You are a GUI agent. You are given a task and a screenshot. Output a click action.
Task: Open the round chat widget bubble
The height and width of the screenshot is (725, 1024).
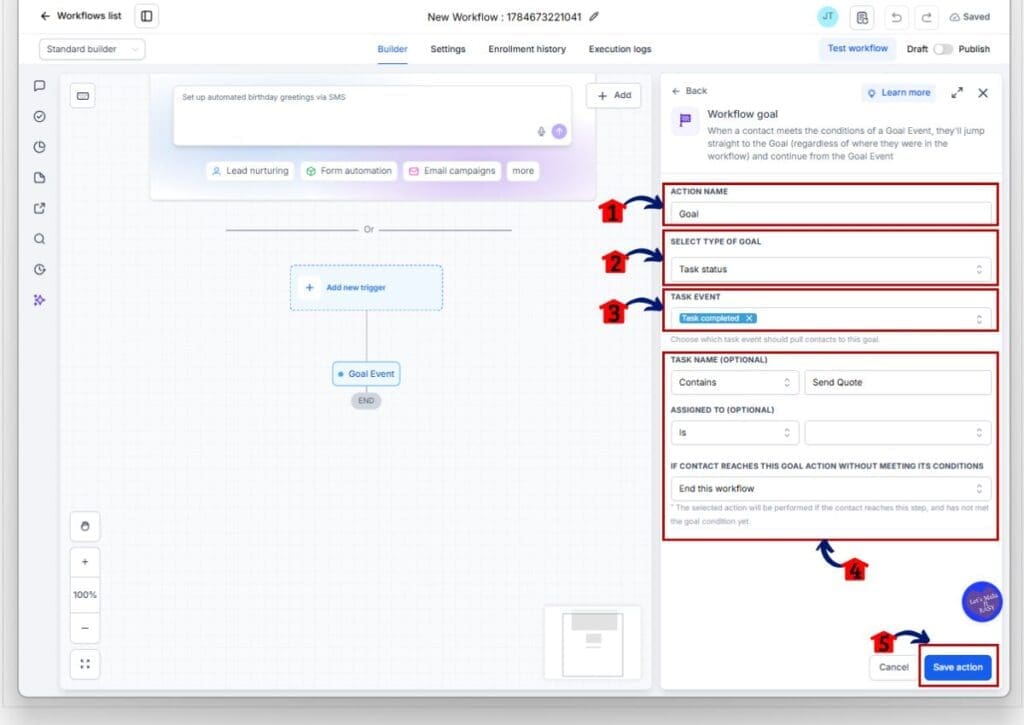(x=982, y=602)
